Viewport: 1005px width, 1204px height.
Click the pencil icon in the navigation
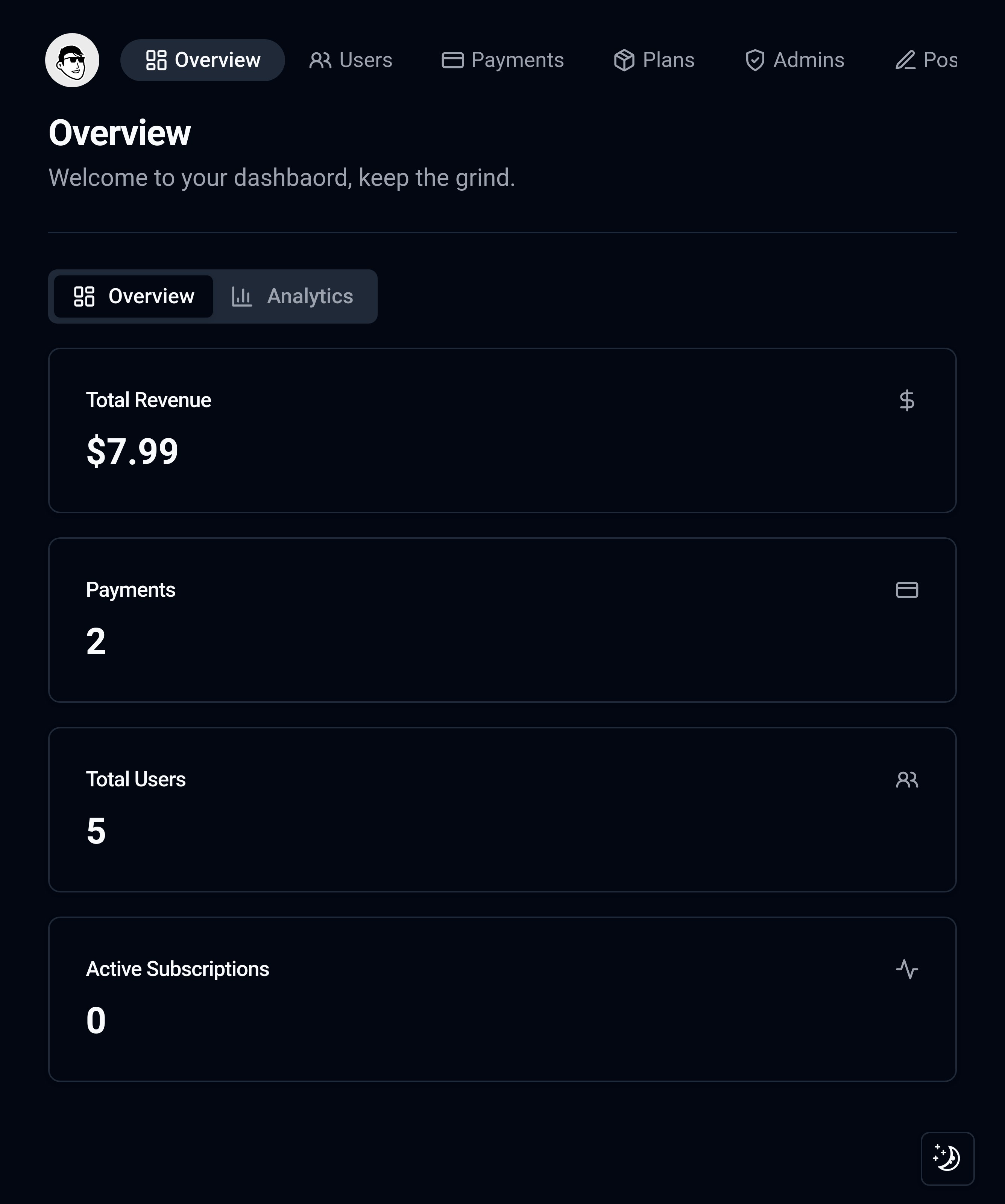[x=905, y=60]
